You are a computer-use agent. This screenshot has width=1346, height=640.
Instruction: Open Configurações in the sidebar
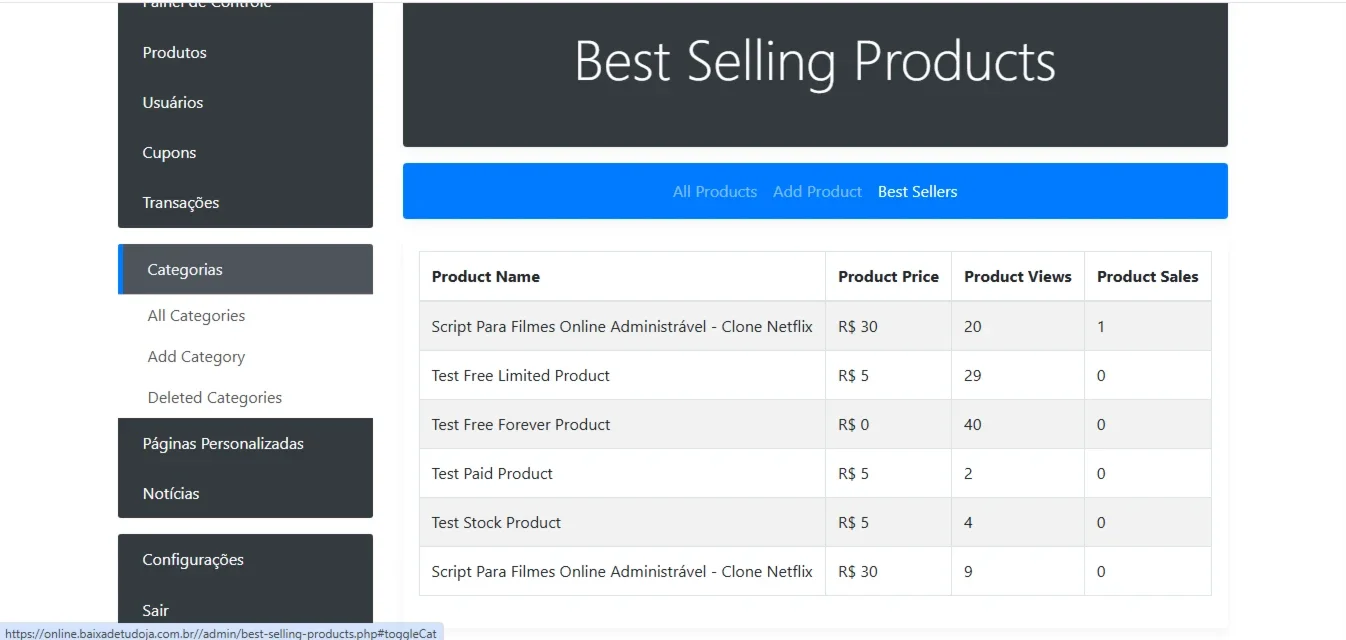(245, 560)
